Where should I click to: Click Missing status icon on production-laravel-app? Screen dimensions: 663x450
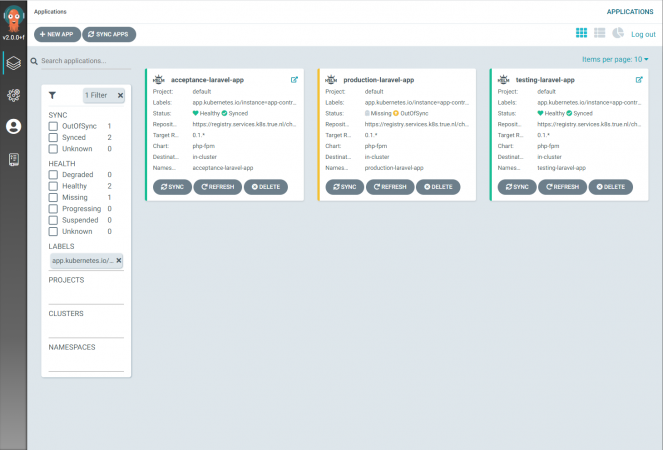pos(367,113)
